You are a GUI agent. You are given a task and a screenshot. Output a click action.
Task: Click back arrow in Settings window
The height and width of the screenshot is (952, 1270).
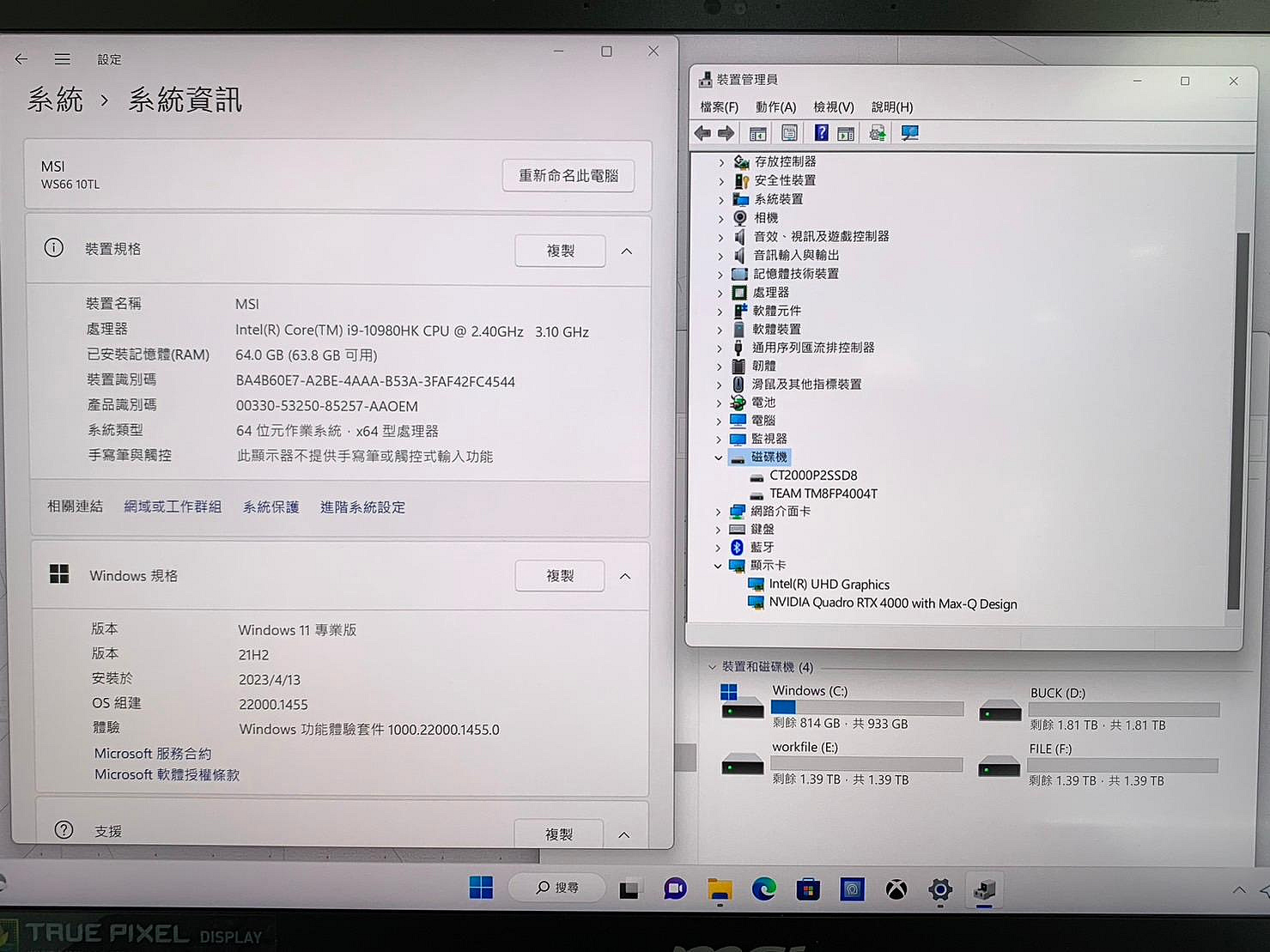pos(21,58)
